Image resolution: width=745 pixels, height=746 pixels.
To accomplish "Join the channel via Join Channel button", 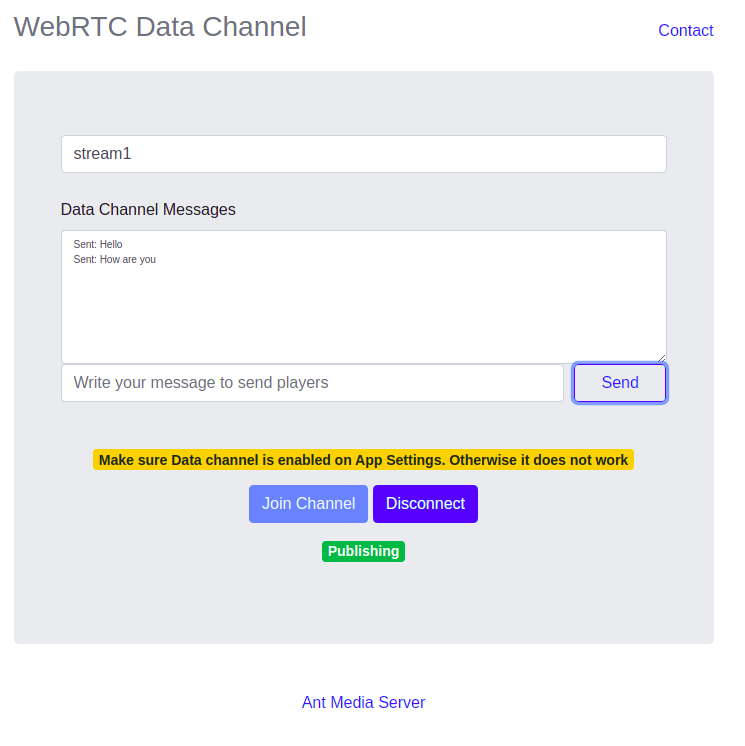I will 308,504.
